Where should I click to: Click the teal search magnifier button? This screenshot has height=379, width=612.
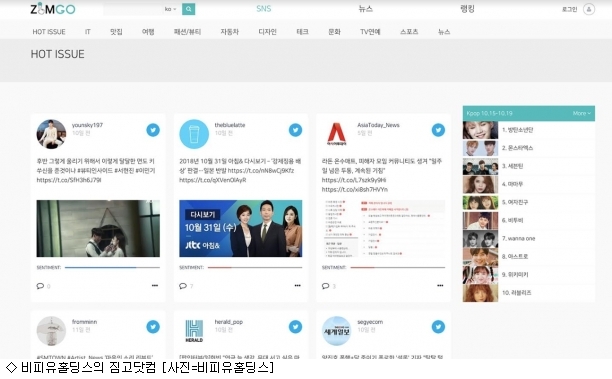[x=189, y=9]
